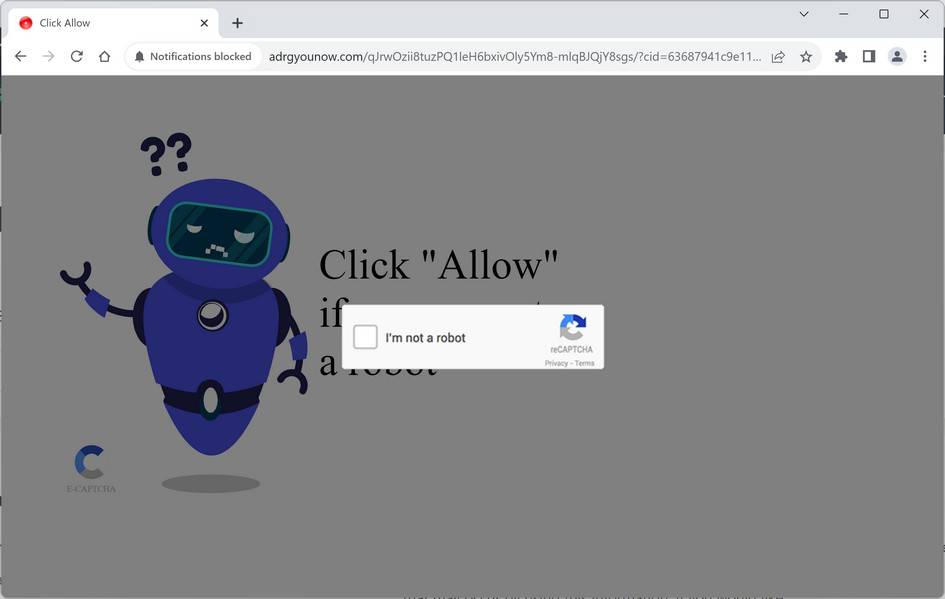Open Chrome's three-dot menu
Viewport: 945px width, 599px height.
tap(924, 57)
